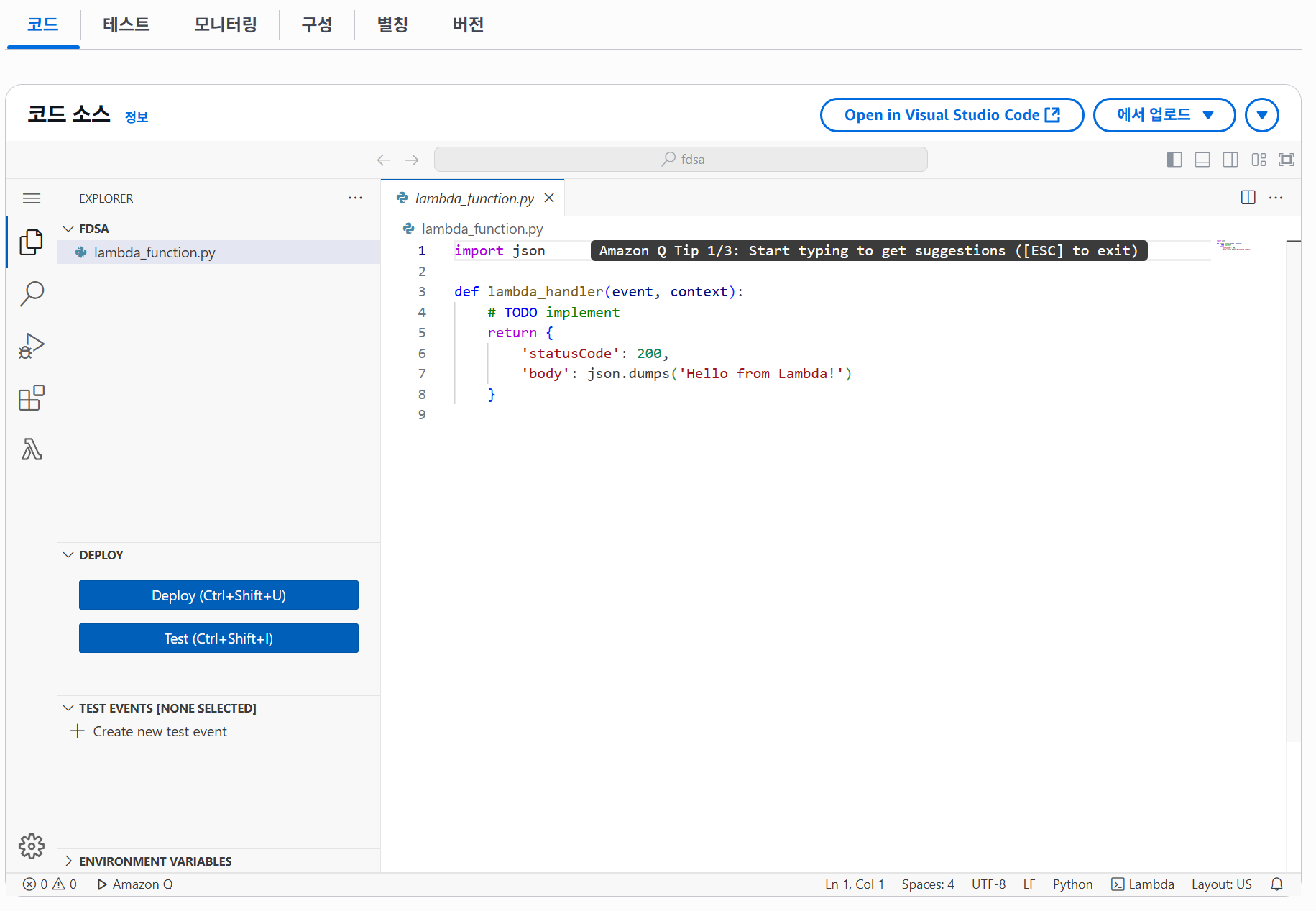Click Ln 1, Col 1 in status bar
This screenshot has width=1316, height=911.
pos(855,884)
